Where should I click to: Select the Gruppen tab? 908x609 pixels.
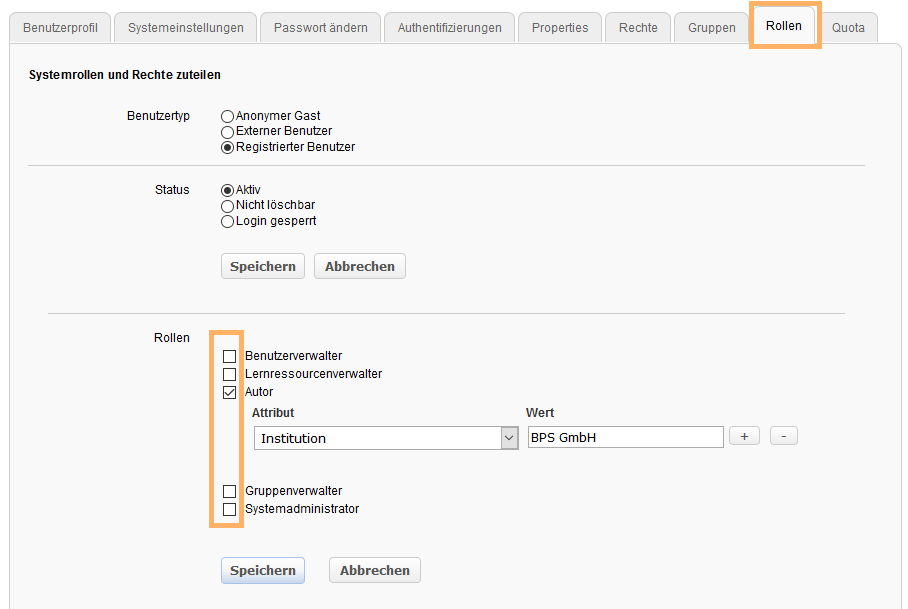click(x=711, y=28)
